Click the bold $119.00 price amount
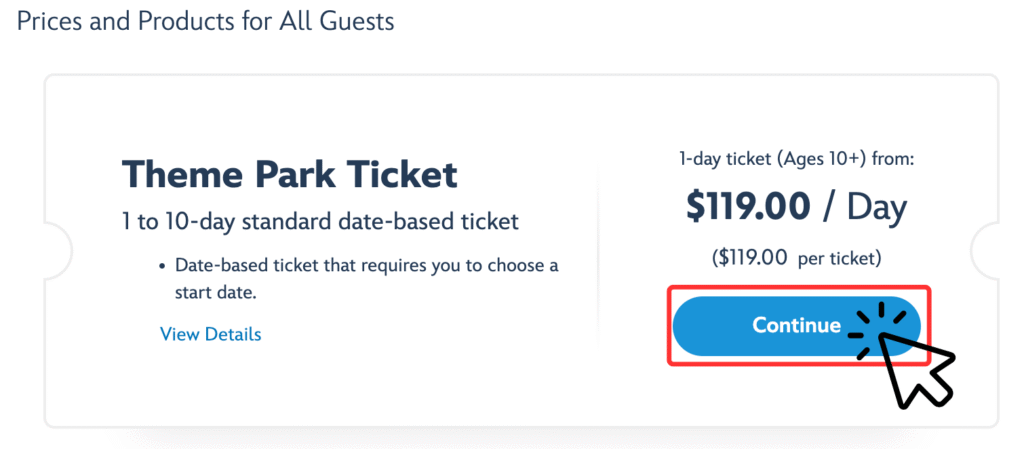The image size is (1024, 449). [748, 208]
